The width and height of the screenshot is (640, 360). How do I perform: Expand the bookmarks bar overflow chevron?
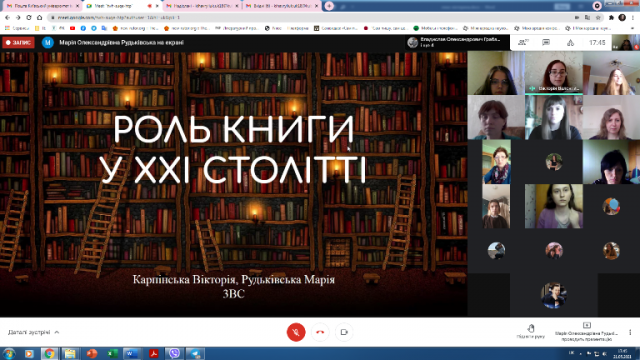pyautogui.click(x=633, y=28)
